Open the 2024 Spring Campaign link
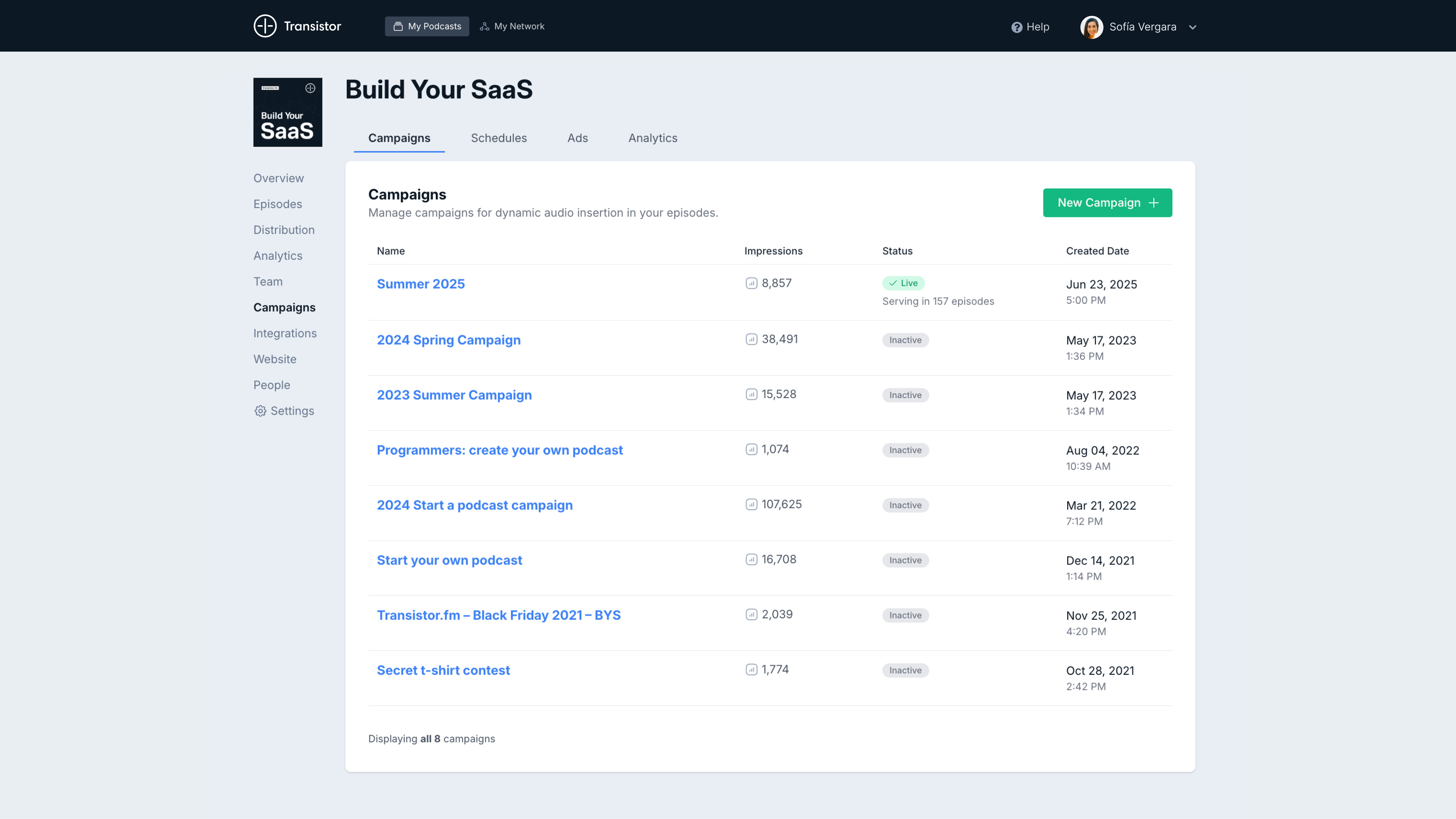The width and height of the screenshot is (1456, 819). pyautogui.click(x=448, y=340)
